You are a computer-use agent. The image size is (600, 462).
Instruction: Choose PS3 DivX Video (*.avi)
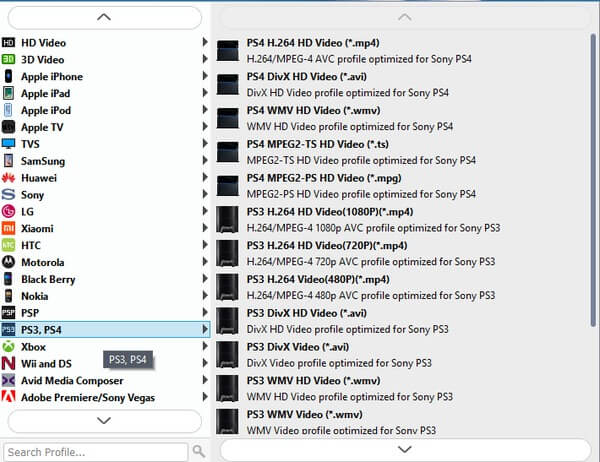pyautogui.click(x=402, y=355)
